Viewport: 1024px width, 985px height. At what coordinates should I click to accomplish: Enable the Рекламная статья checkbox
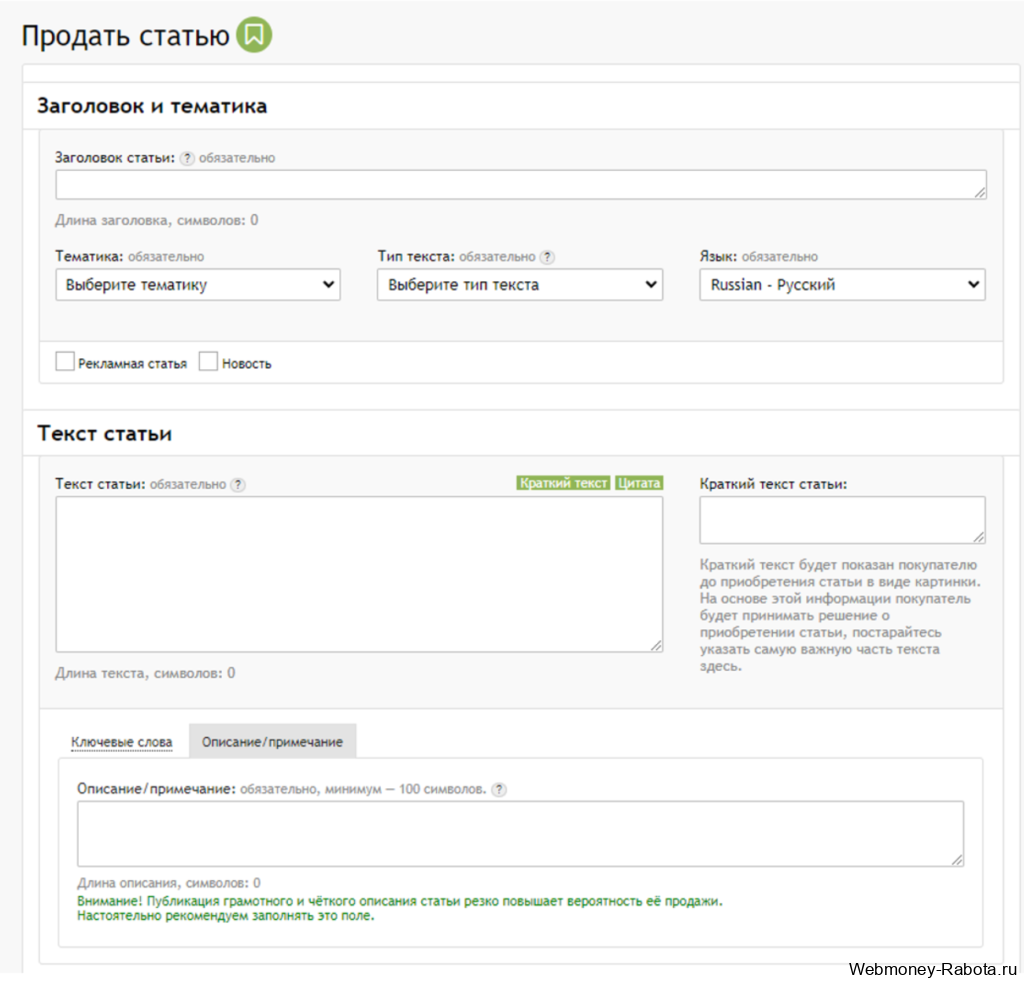65,361
